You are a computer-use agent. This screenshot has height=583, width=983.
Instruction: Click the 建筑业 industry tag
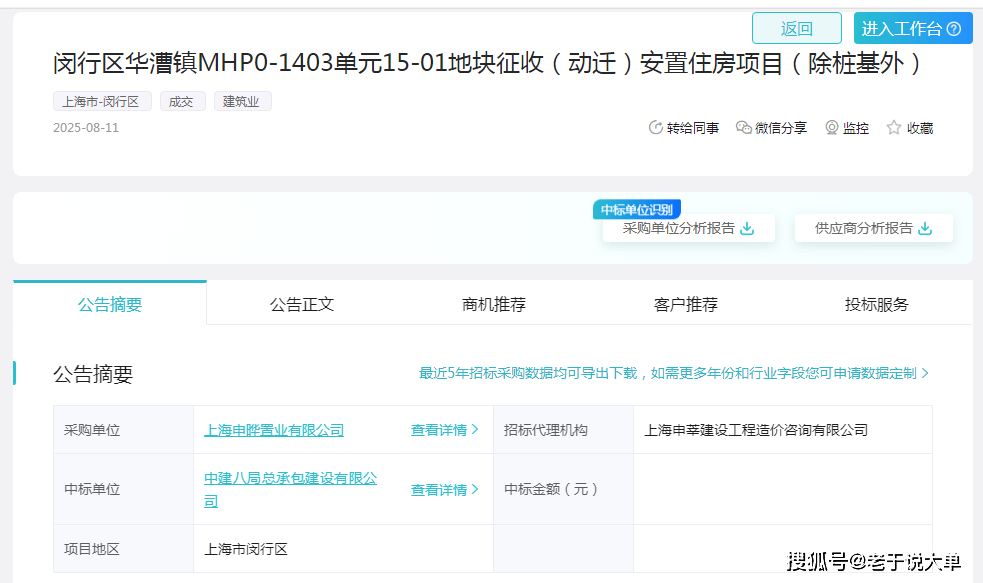pos(242,102)
